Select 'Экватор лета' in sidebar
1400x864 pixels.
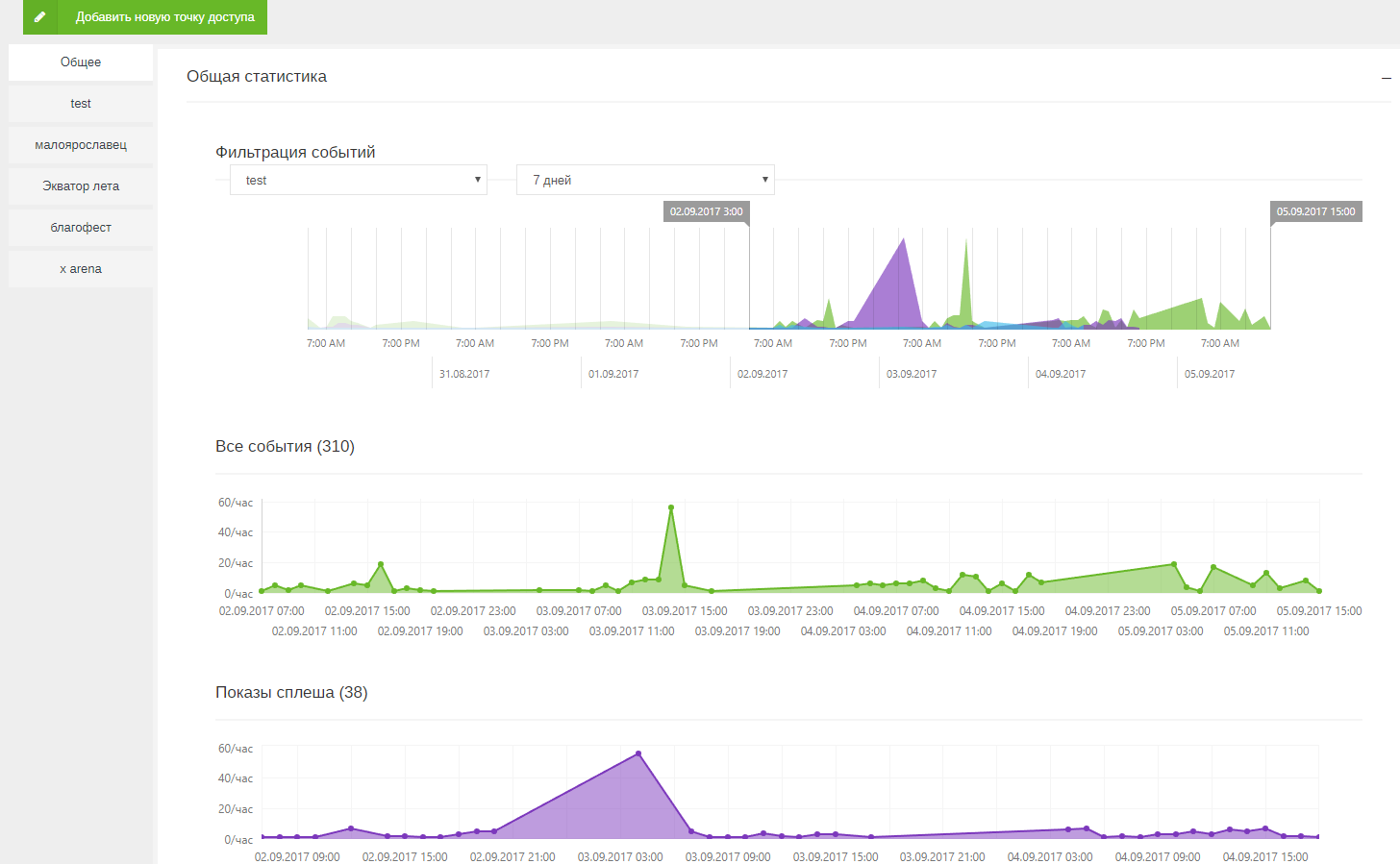[x=81, y=186]
